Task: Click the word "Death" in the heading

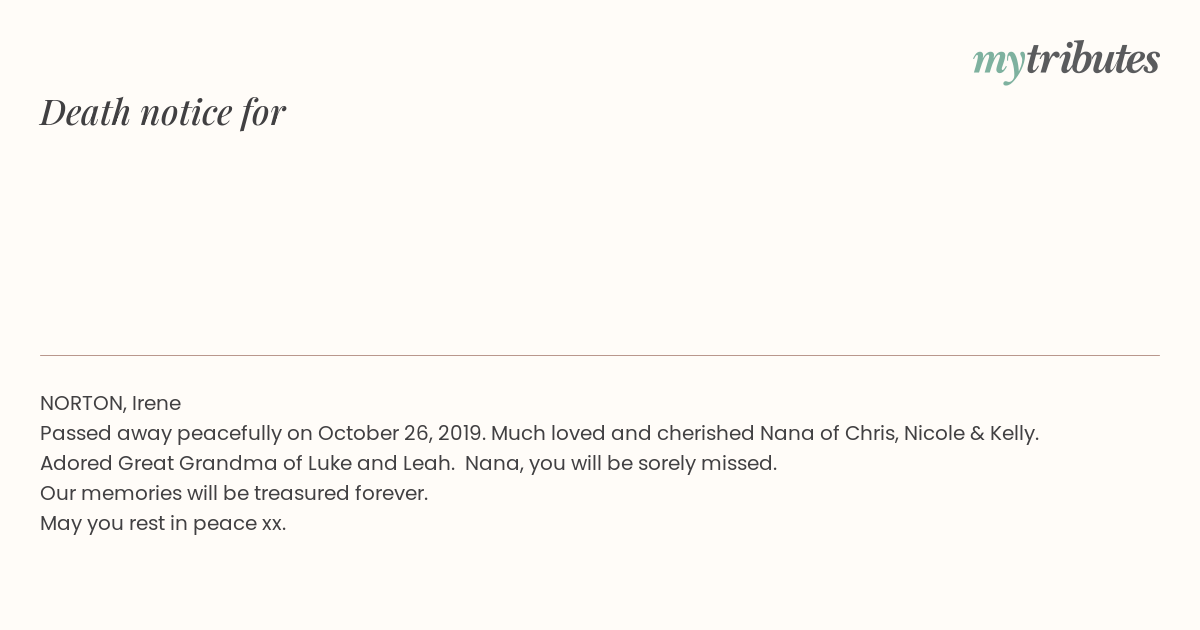Action: pos(85,112)
